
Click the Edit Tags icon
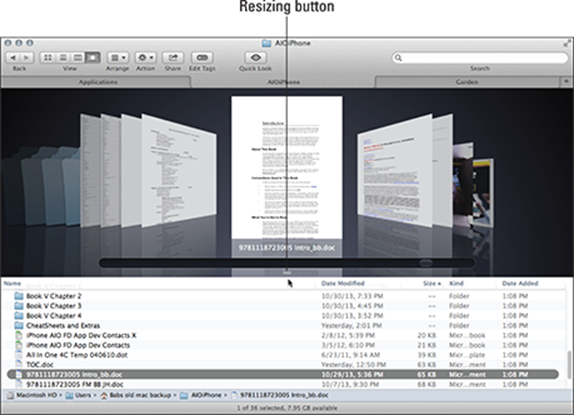[202, 57]
